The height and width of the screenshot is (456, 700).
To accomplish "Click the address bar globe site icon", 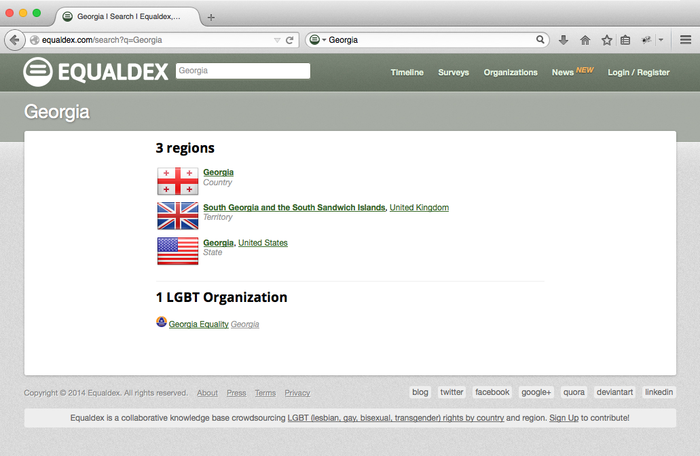I will pos(34,40).
